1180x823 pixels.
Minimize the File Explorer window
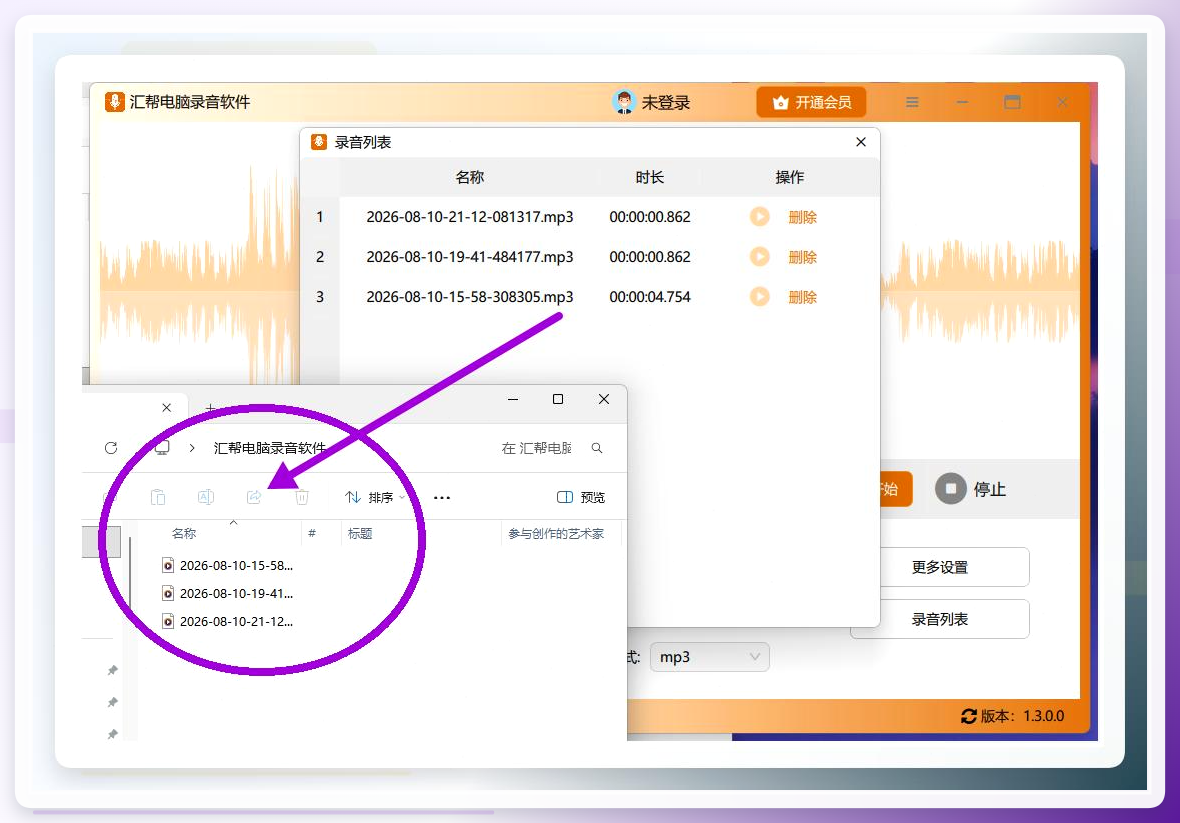(x=512, y=399)
